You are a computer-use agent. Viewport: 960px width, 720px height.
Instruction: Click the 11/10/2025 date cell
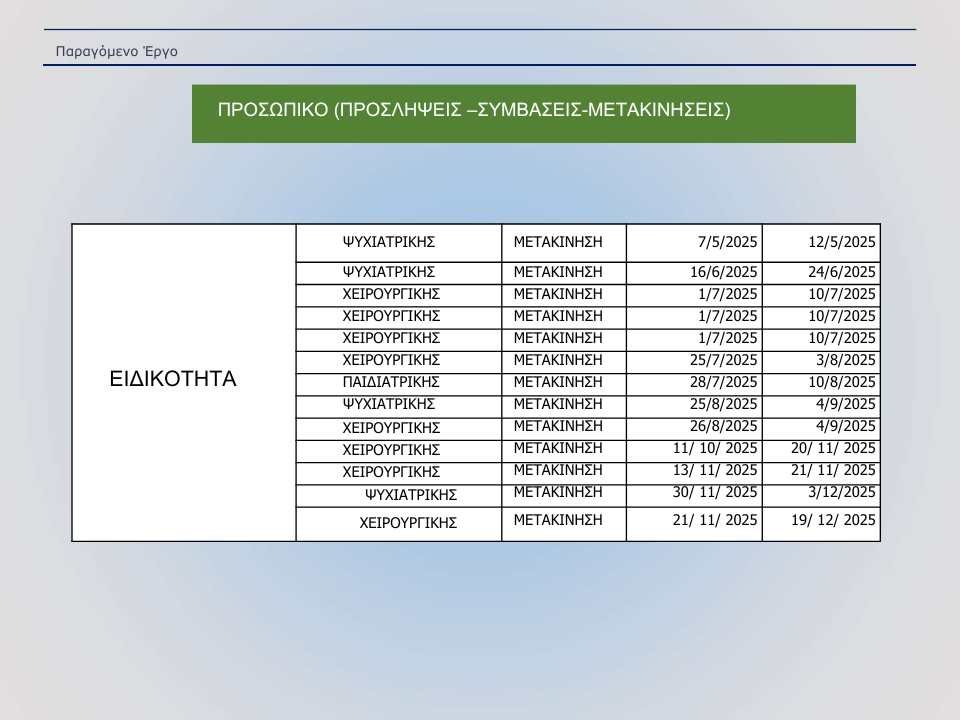click(x=694, y=448)
